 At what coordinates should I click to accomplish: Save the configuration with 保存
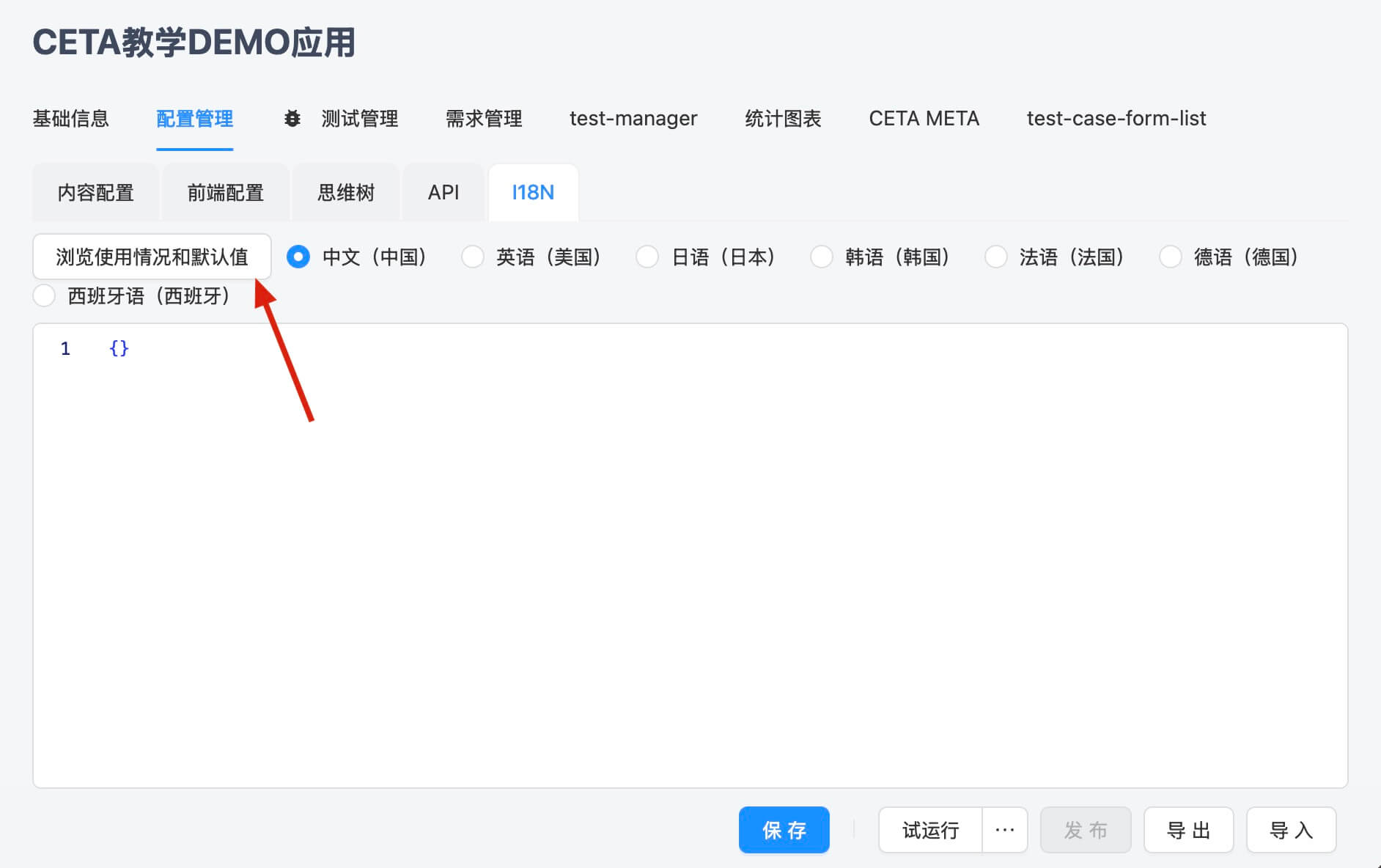(x=784, y=830)
